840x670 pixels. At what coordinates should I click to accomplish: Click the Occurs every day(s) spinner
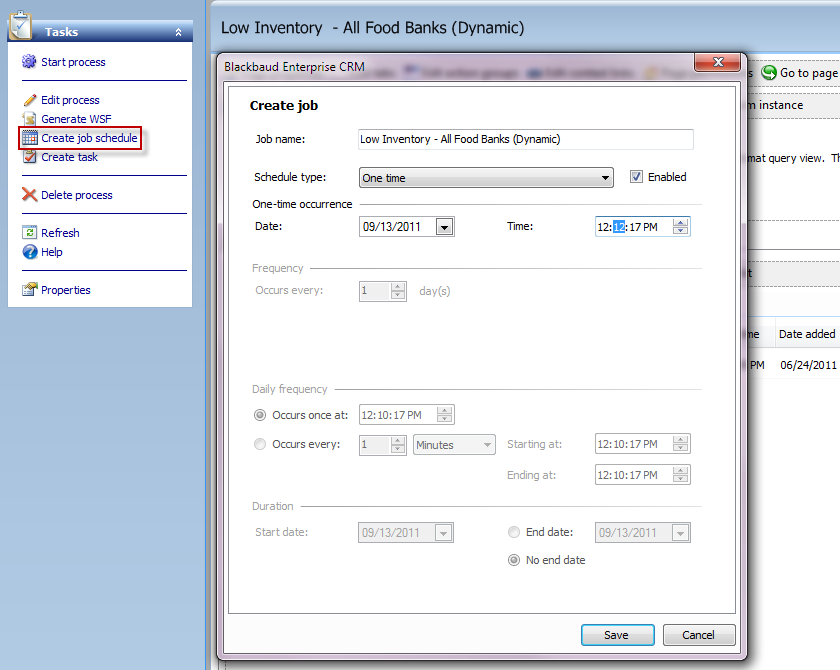click(x=398, y=291)
